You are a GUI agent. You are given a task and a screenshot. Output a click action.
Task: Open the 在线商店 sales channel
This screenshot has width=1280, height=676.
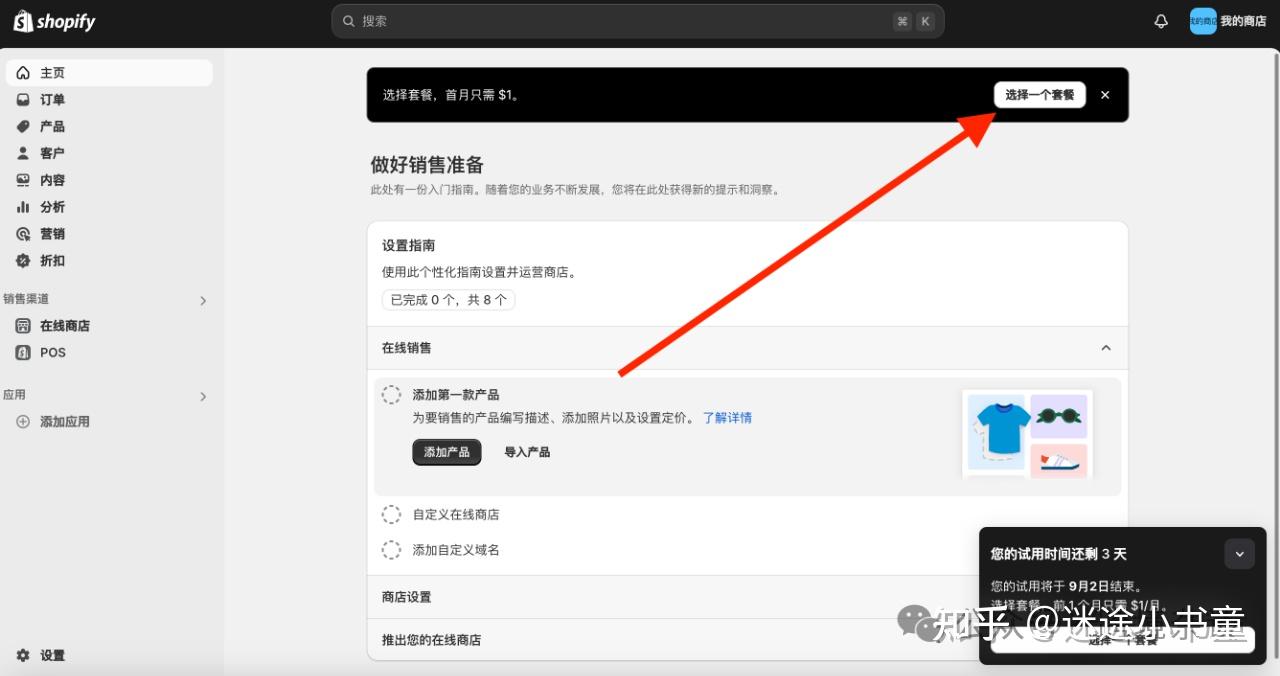(x=64, y=325)
